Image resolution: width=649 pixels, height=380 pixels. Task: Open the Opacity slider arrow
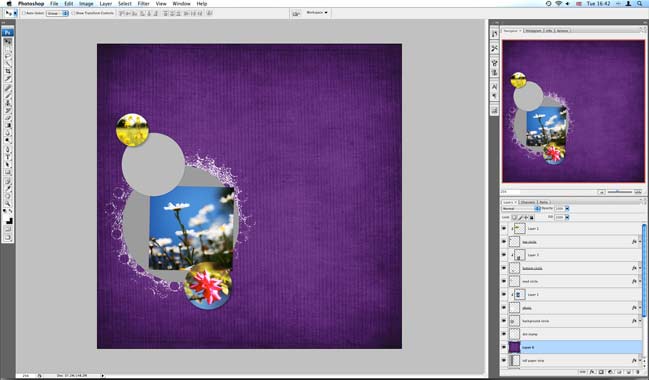pos(567,209)
